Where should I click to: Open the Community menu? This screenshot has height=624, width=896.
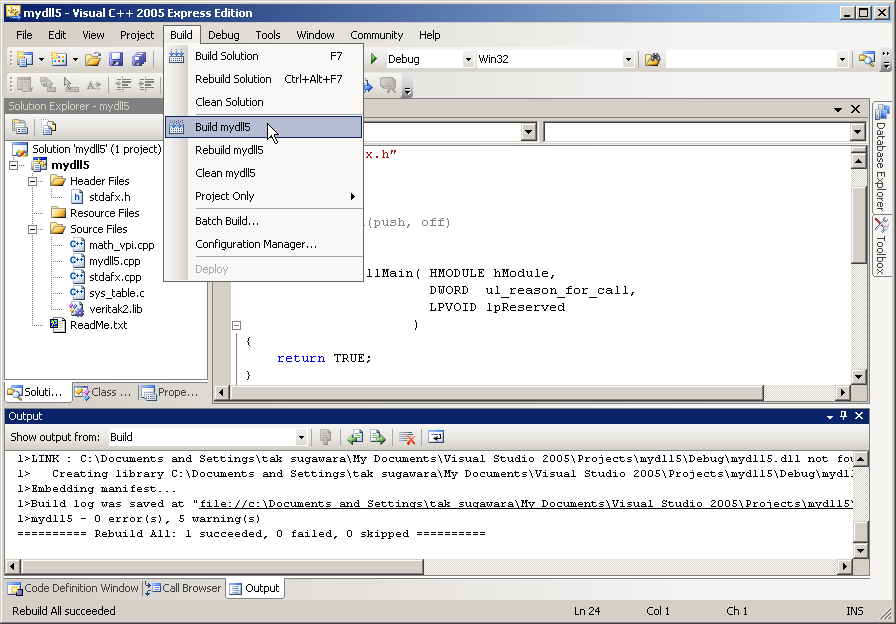click(377, 35)
